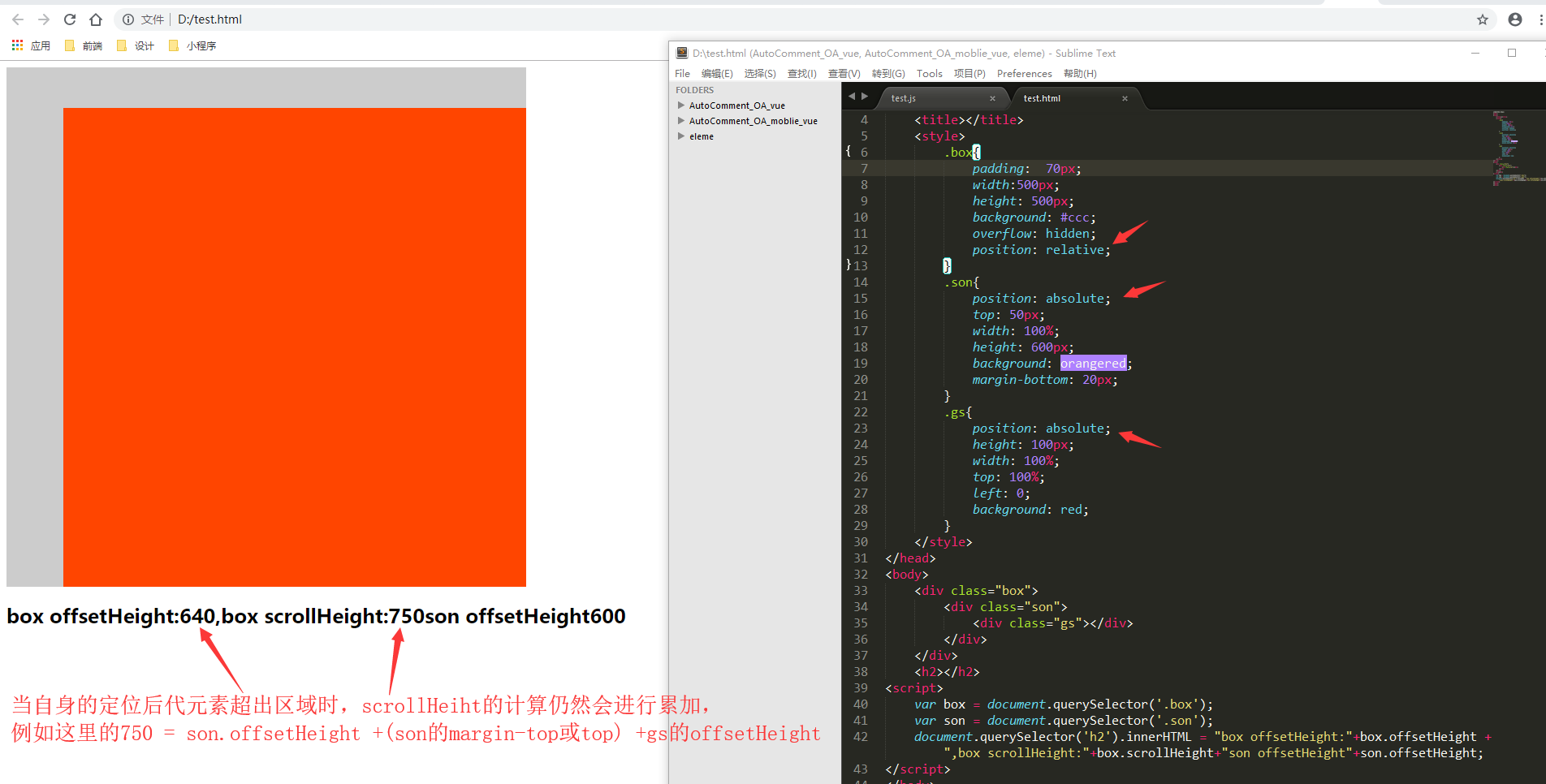Screen dimensions: 1546x784
Task: Open the 选择(S) menu
Action: [760, 74]
